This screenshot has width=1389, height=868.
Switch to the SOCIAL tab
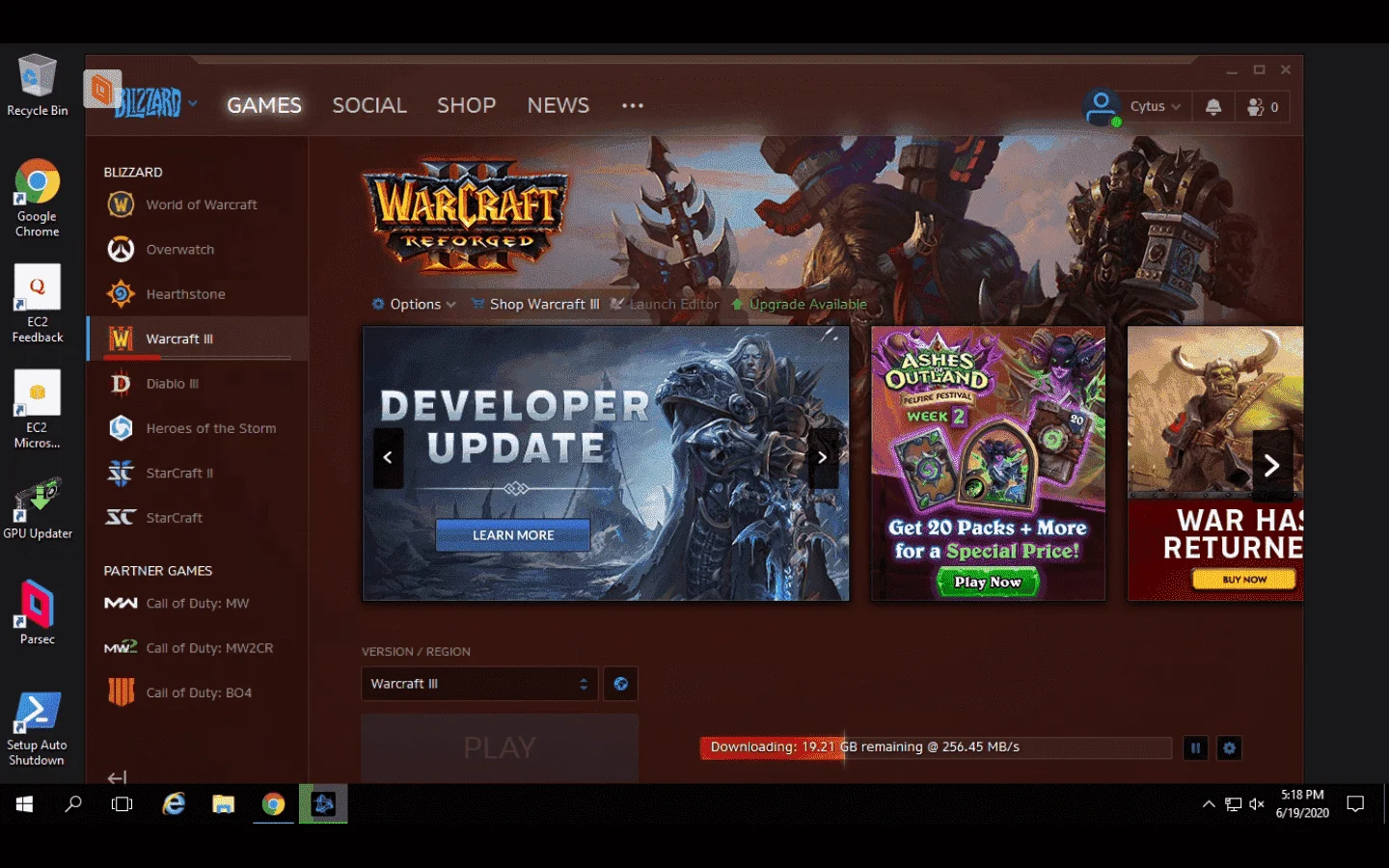point(369,105)
